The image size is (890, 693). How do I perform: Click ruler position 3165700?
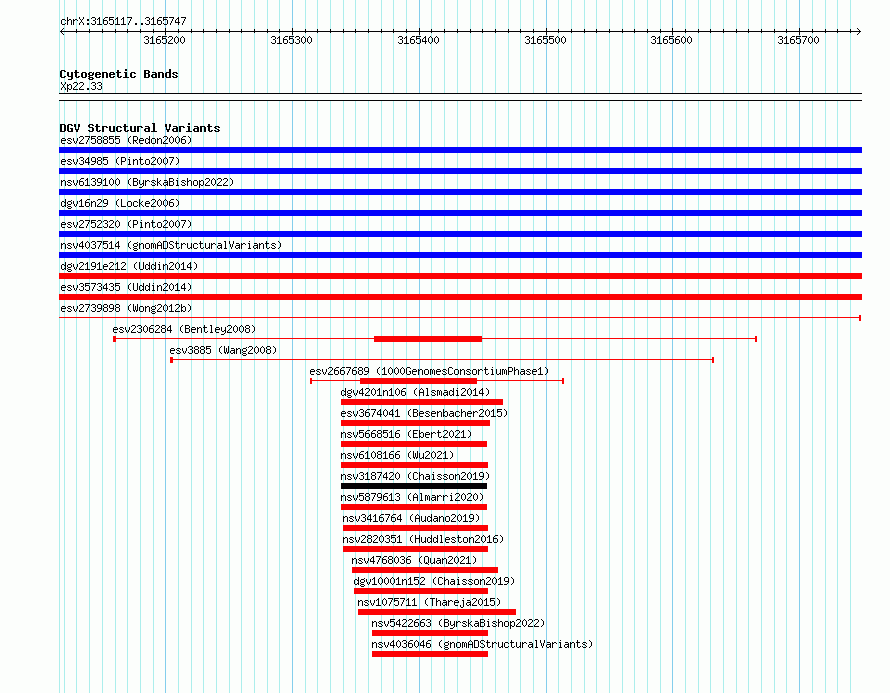click(799, 40)
